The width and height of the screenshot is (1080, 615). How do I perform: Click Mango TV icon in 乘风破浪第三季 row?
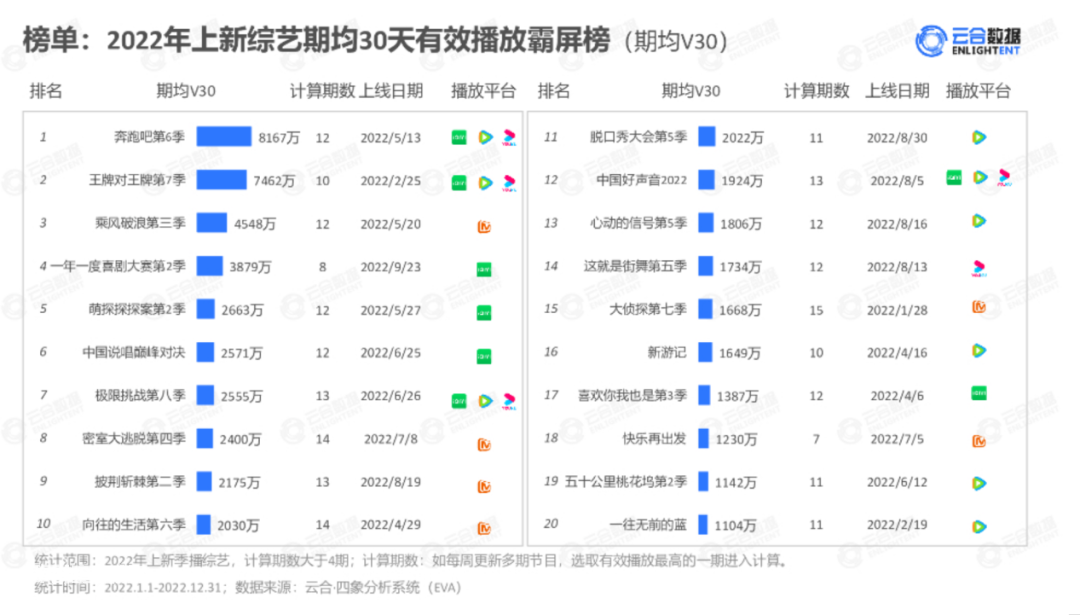click(x=484, y=227)
